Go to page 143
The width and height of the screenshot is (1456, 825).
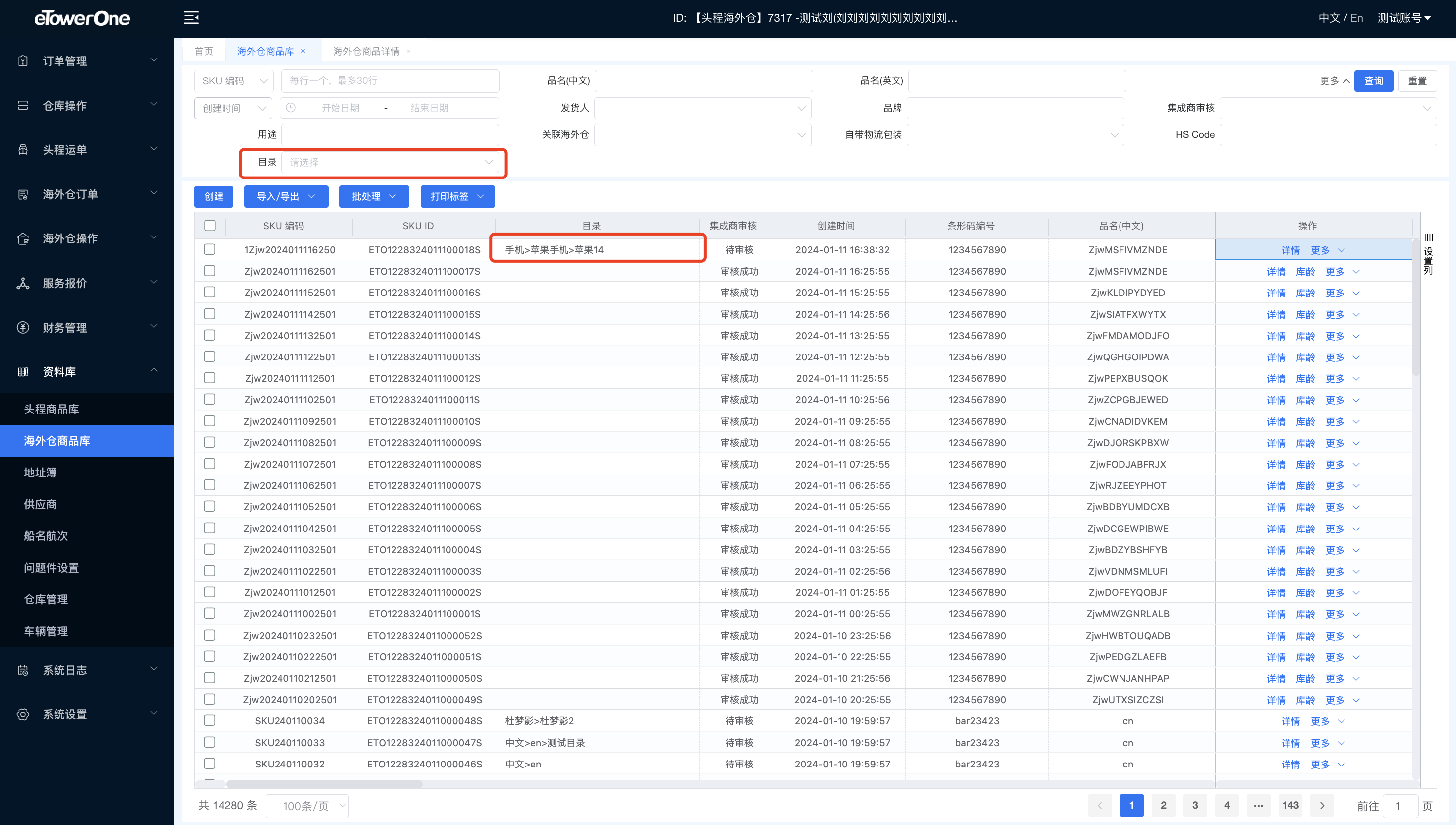pos(1290,805)
